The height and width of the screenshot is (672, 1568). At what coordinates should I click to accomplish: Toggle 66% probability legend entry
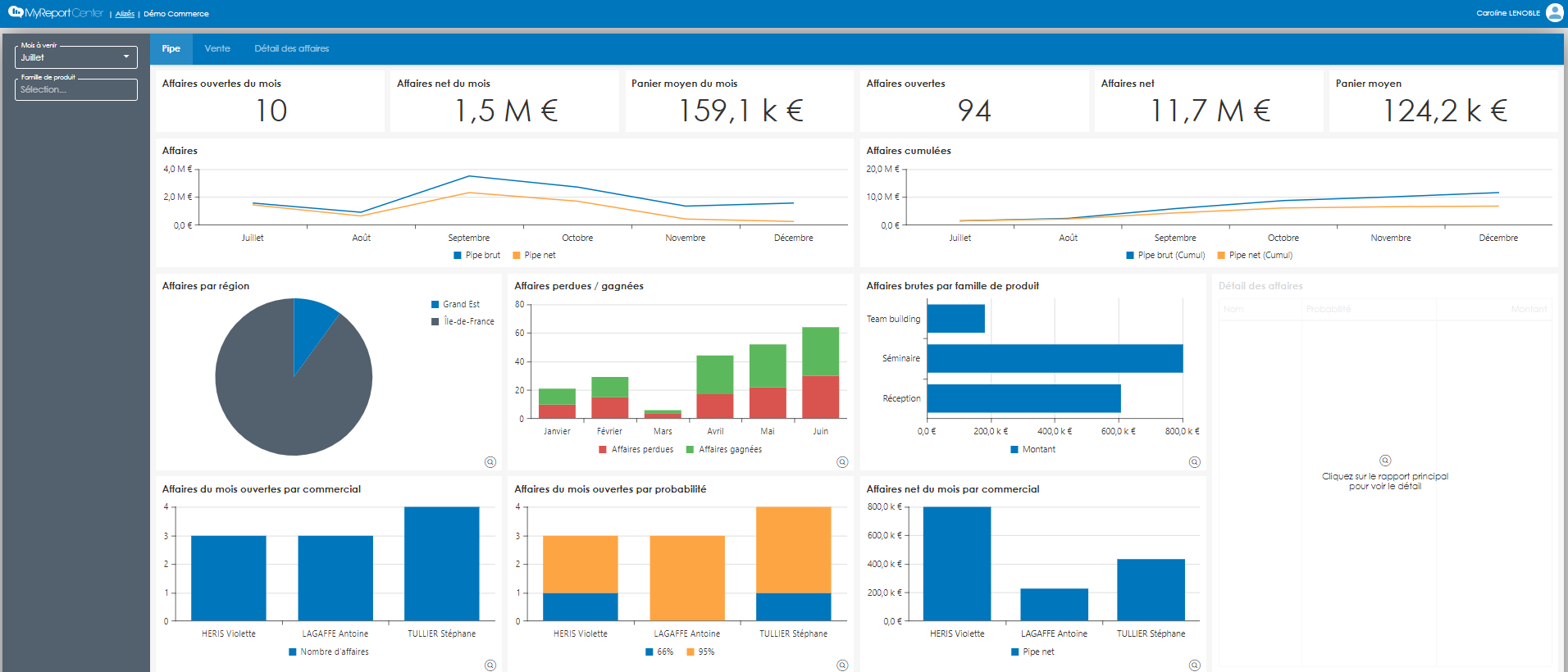[659, 652]
